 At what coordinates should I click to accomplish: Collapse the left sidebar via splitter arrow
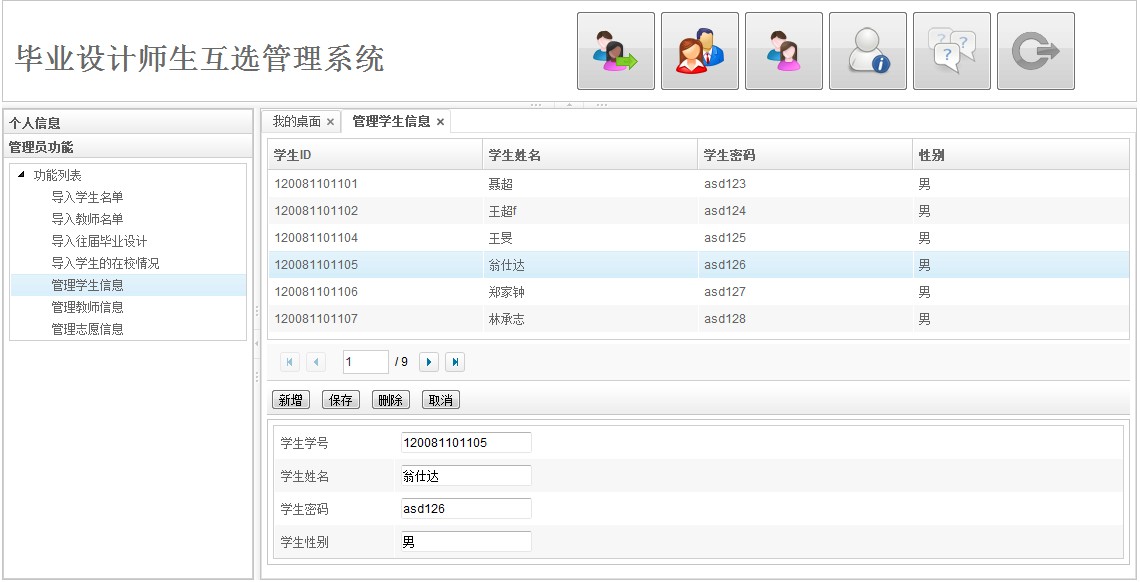(x=257, y=343)
